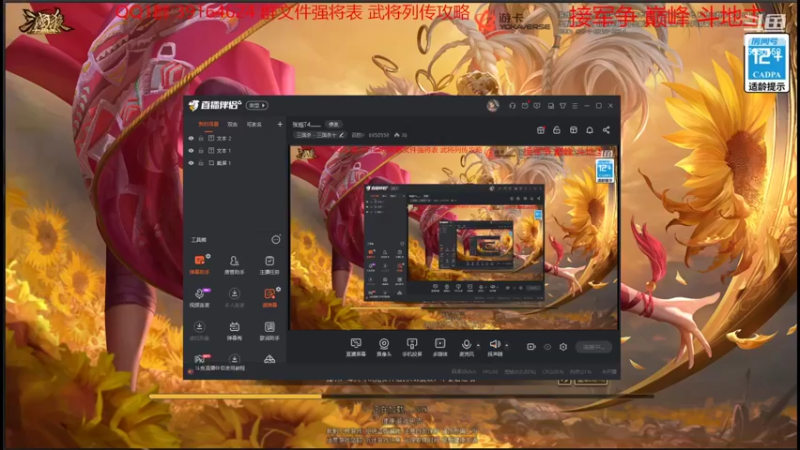
Task: Open the user avatar in title bar
Action: (492, 106)
